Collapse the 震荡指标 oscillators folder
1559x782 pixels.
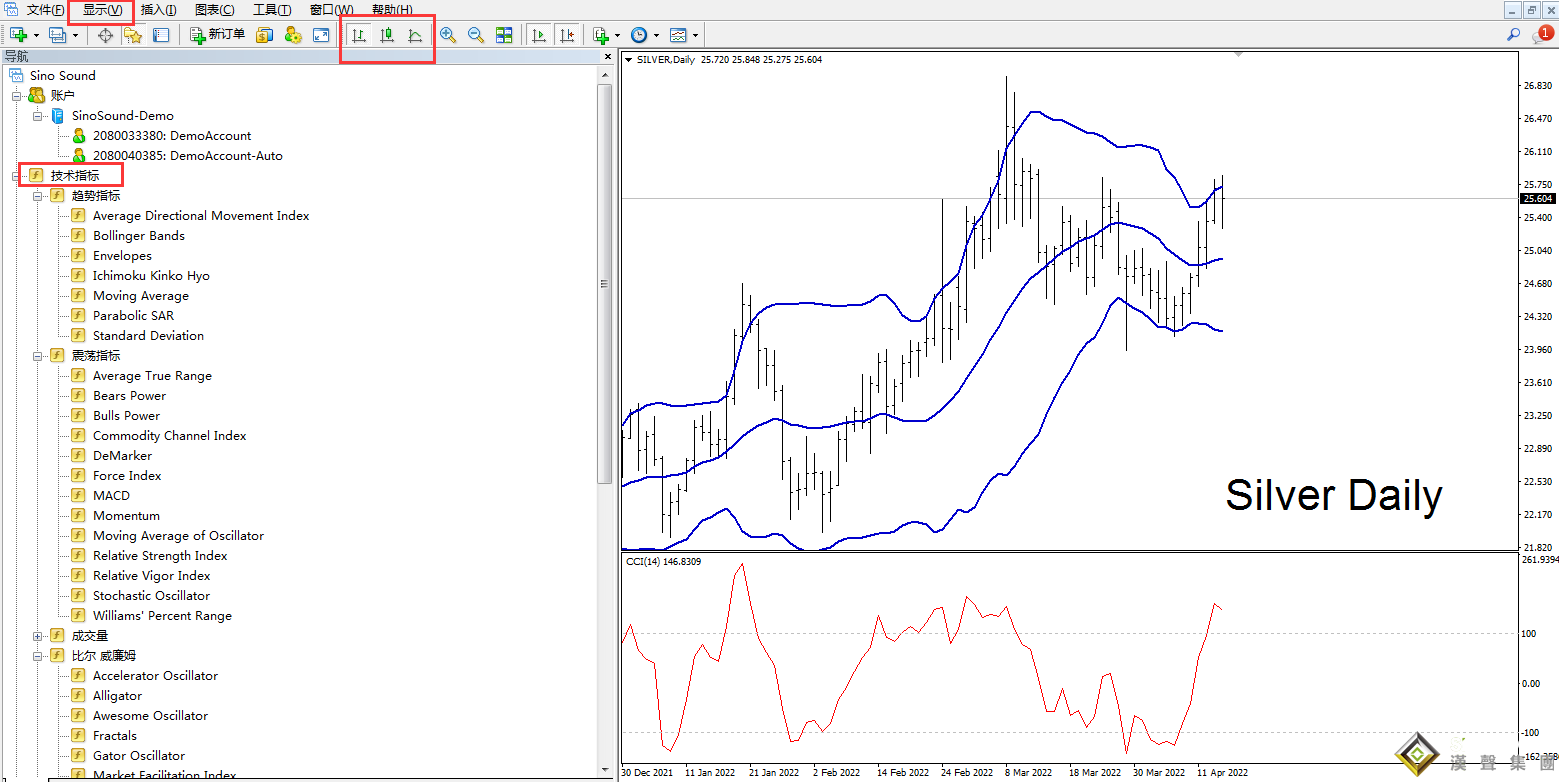point(38,356)
